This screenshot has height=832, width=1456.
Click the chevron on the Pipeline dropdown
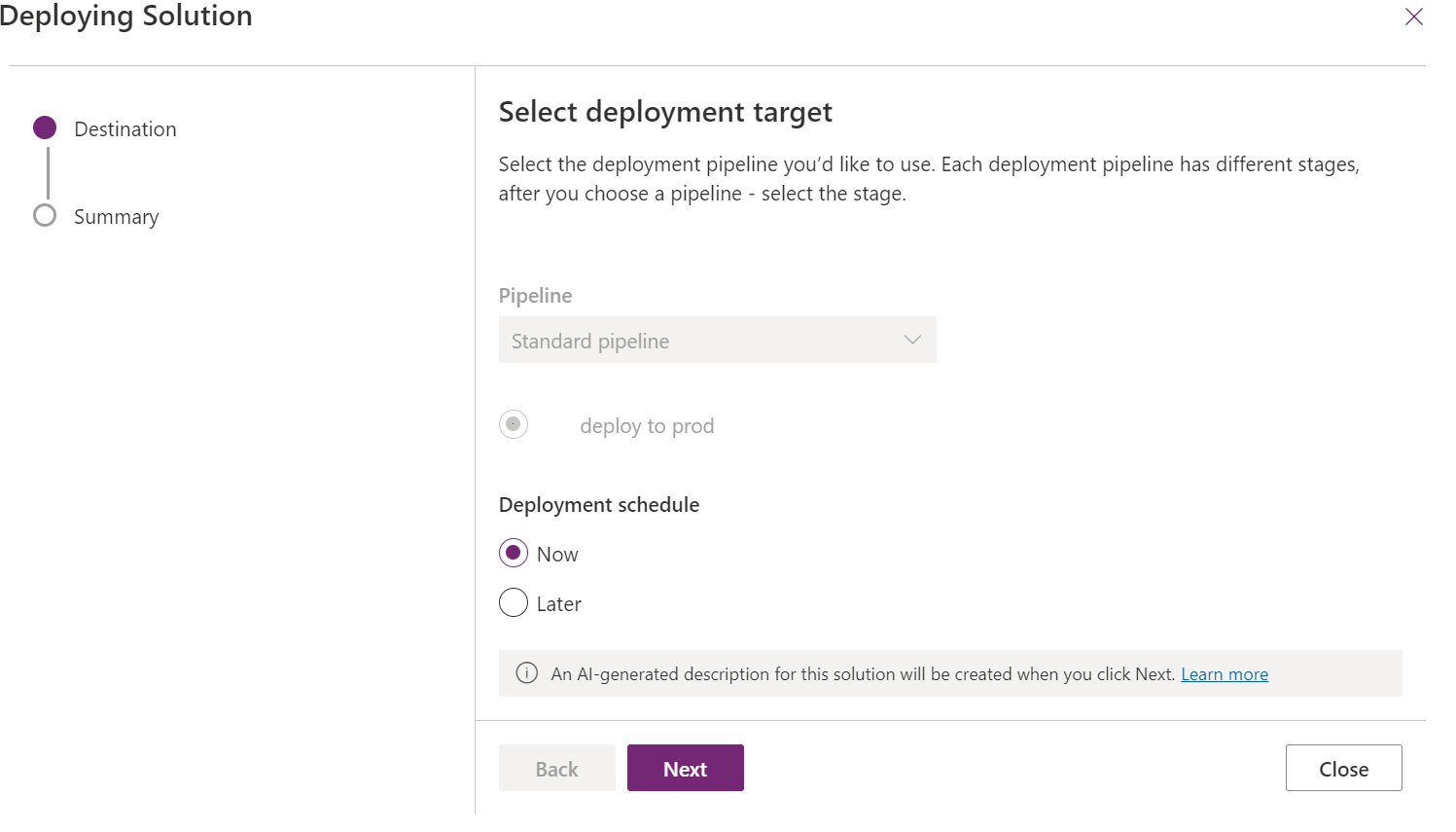point(912,340)
